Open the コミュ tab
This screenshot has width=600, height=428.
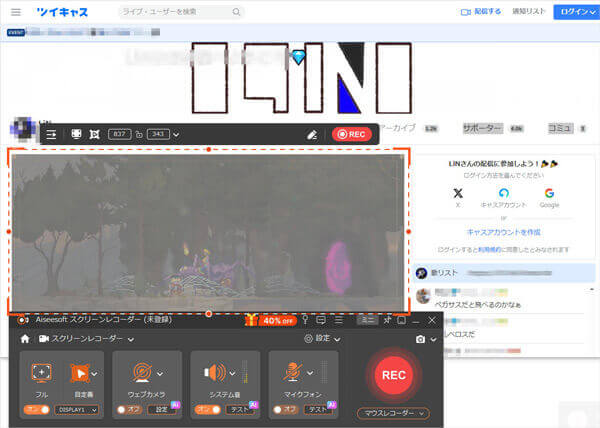point(560,128)
